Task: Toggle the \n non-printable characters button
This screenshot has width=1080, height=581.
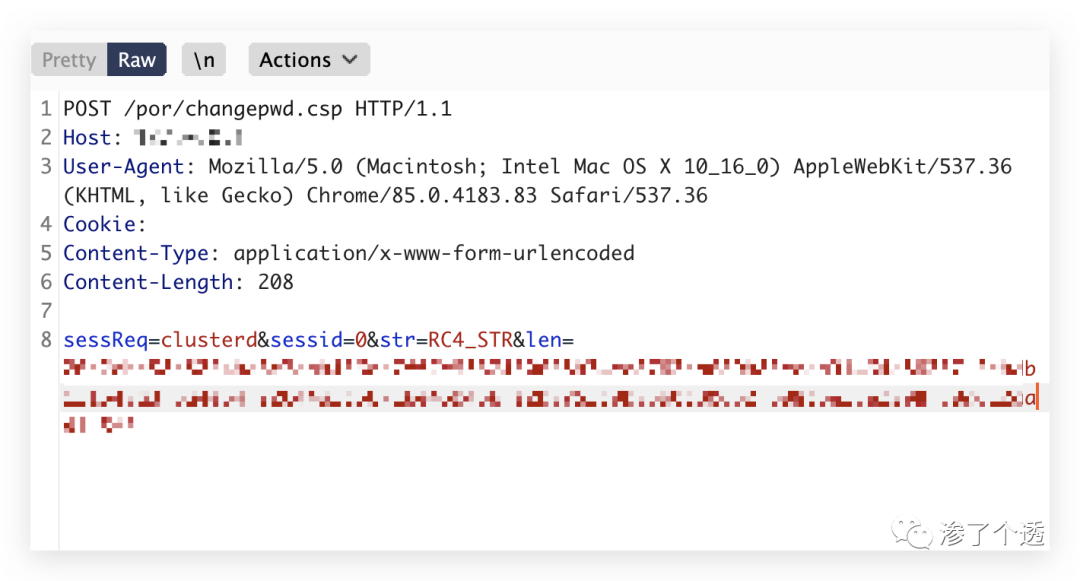Action: pyautogui.click(x=204, y=60)
